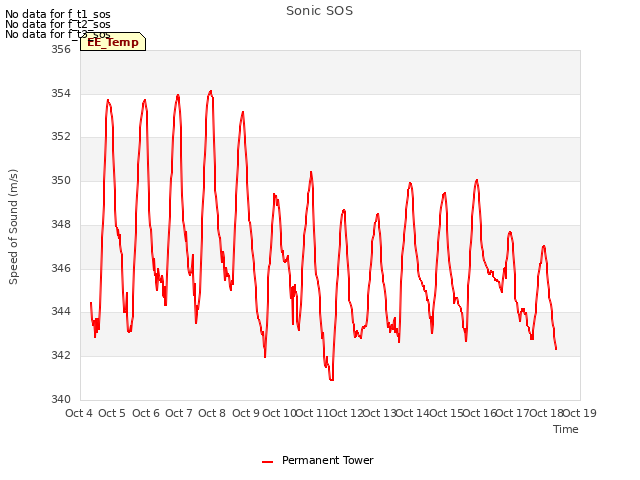The height and width of the screenshot is (480, 640).
Task: Click the Oct 8 x-axis tick label
Action: tap(212, 413)
